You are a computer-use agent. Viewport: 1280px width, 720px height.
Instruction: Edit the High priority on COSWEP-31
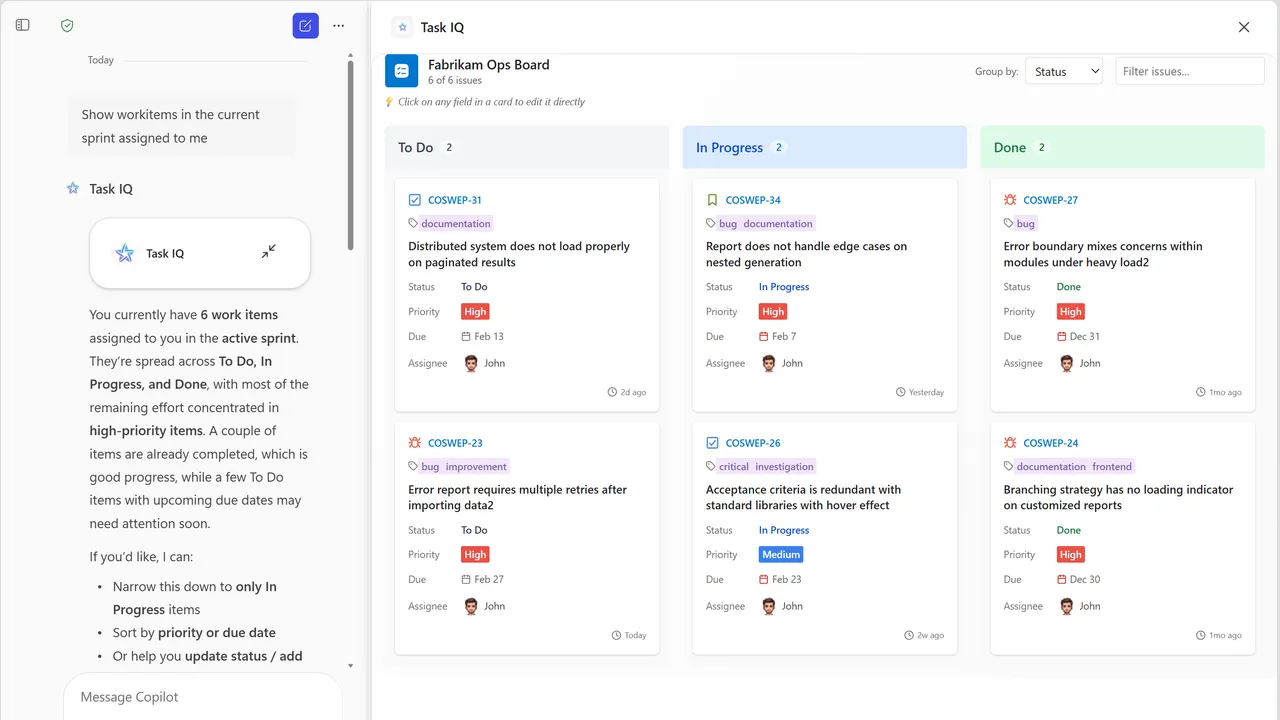click(x=475, y=312)
